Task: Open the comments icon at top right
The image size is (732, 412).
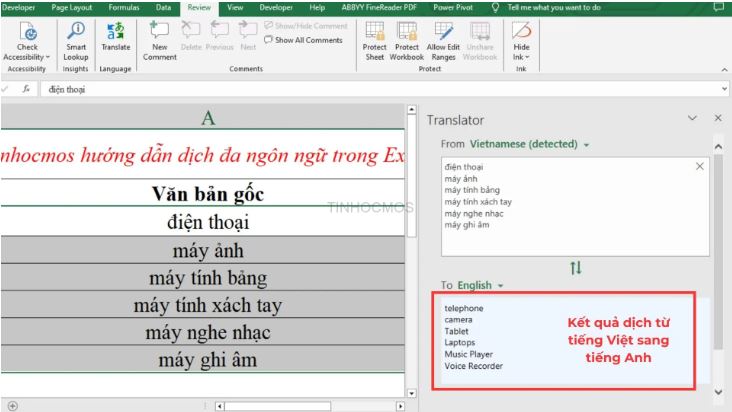Action: tap(718, 7)
